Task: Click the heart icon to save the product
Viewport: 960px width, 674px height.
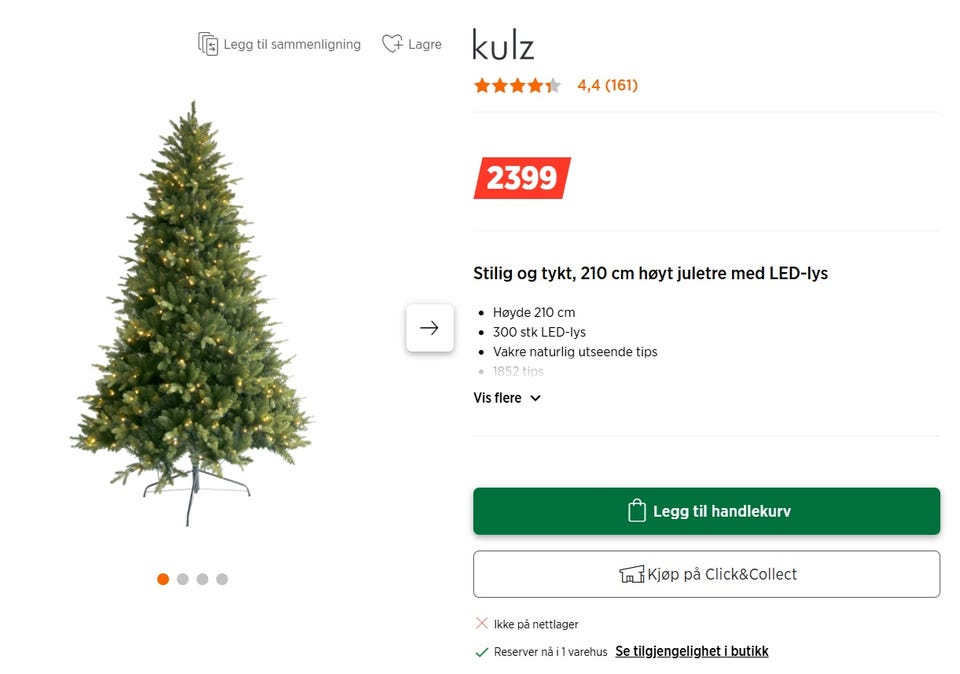Action: [392, 43]
